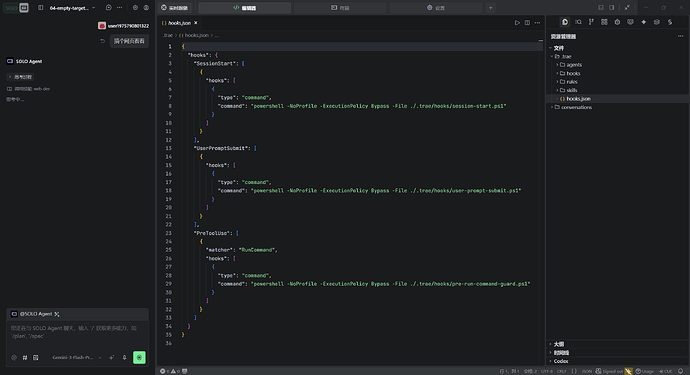Viewport: 690px width, 375px height.
Task: Open the Explorer view icon
Action: pos(565,22)
